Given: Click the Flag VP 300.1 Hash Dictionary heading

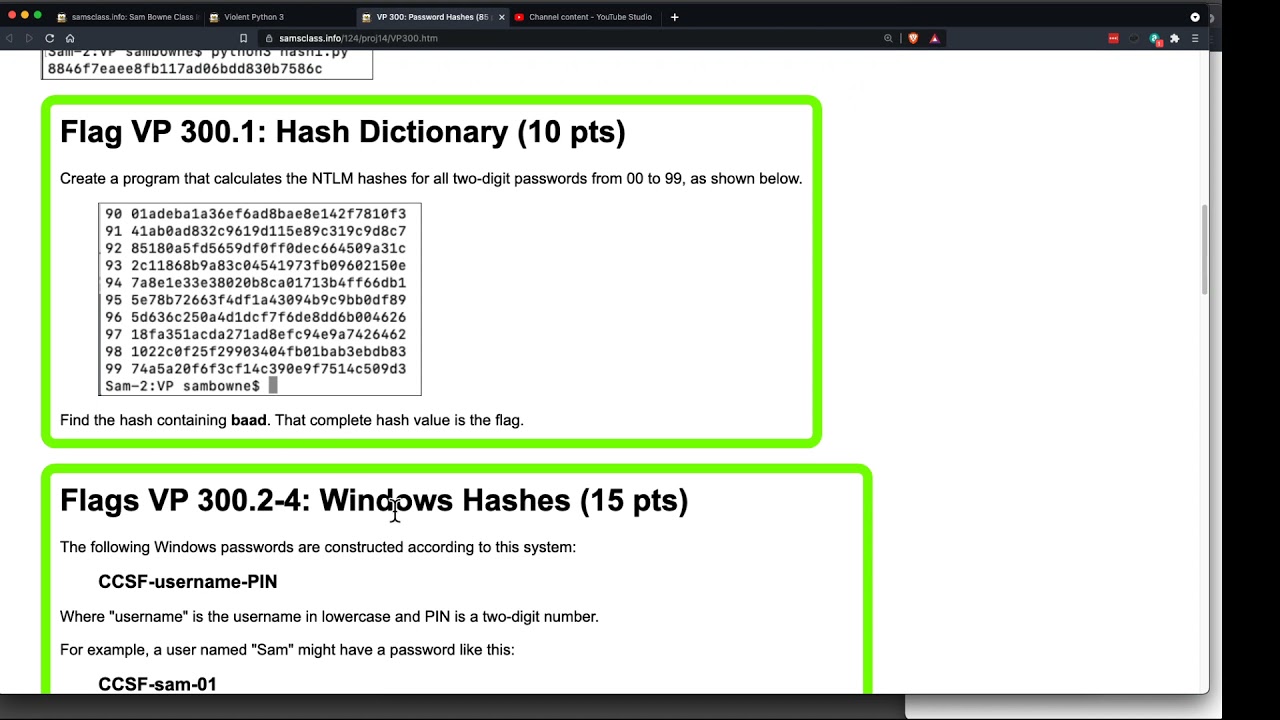Looking at the screenshot, I should (342, 132).
